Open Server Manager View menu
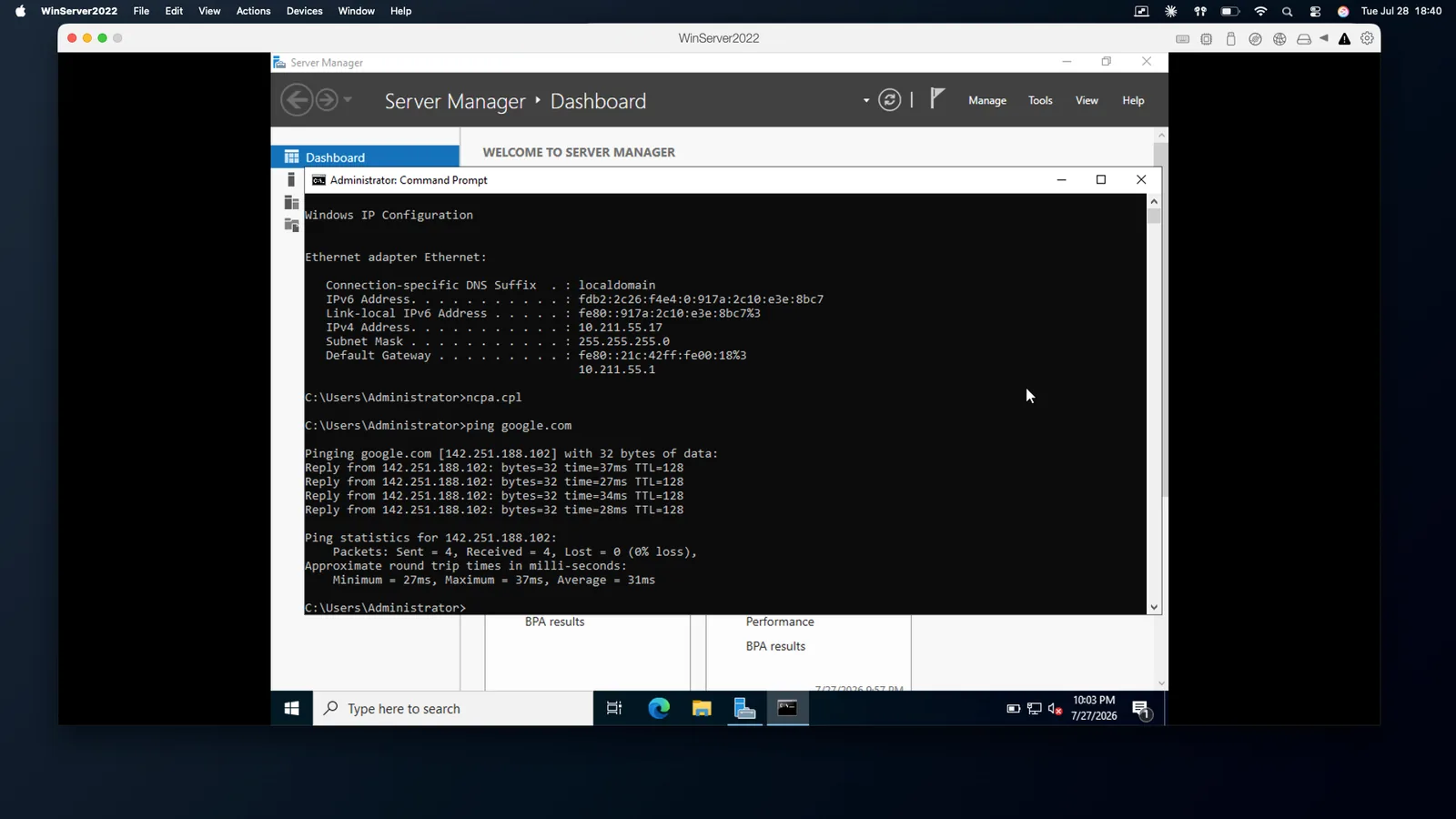 (x=1087, y=100)
